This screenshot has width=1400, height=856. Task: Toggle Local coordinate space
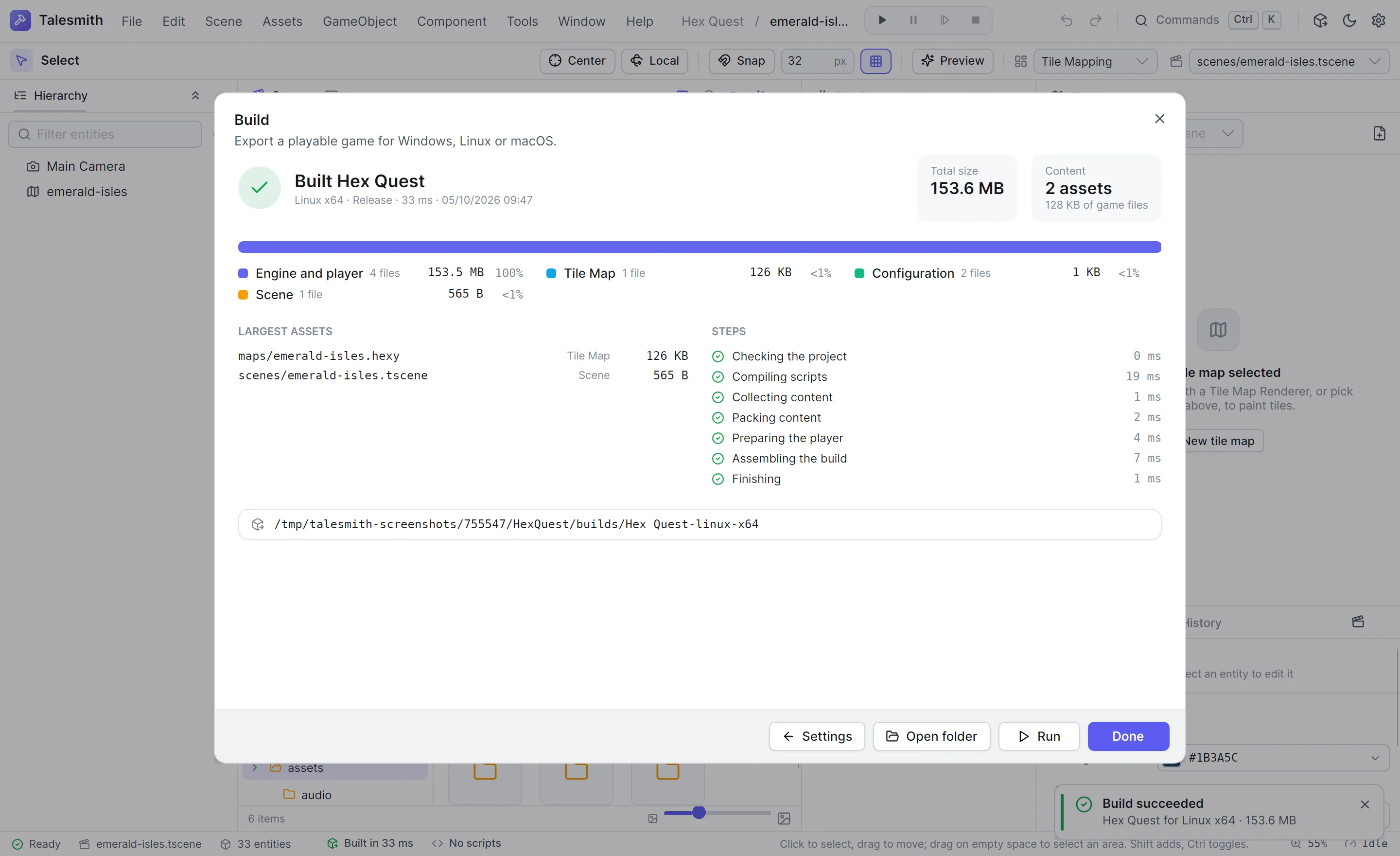coord(654,61)
